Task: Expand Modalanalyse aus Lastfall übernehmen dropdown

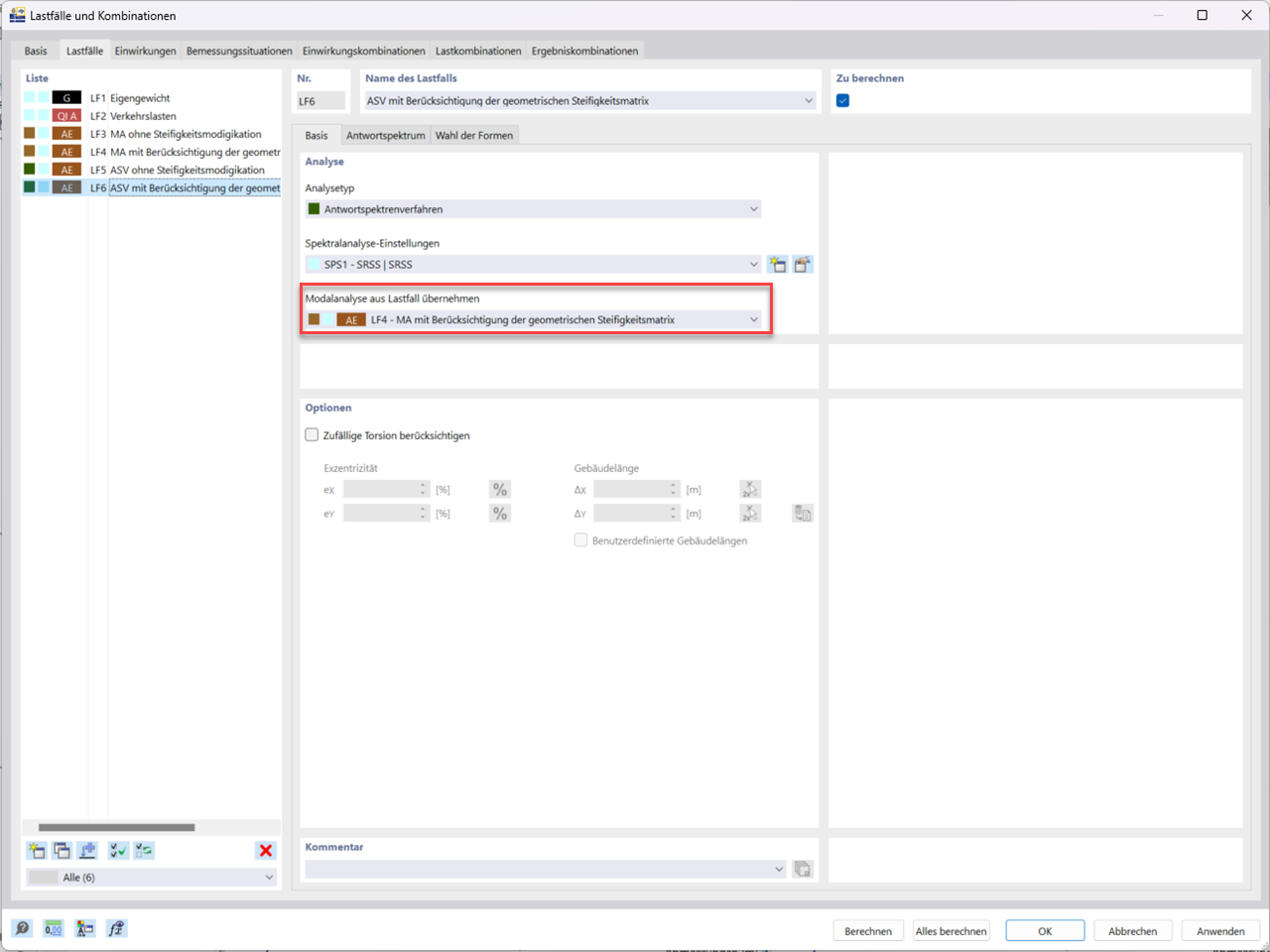Action: tap(754, 320)
